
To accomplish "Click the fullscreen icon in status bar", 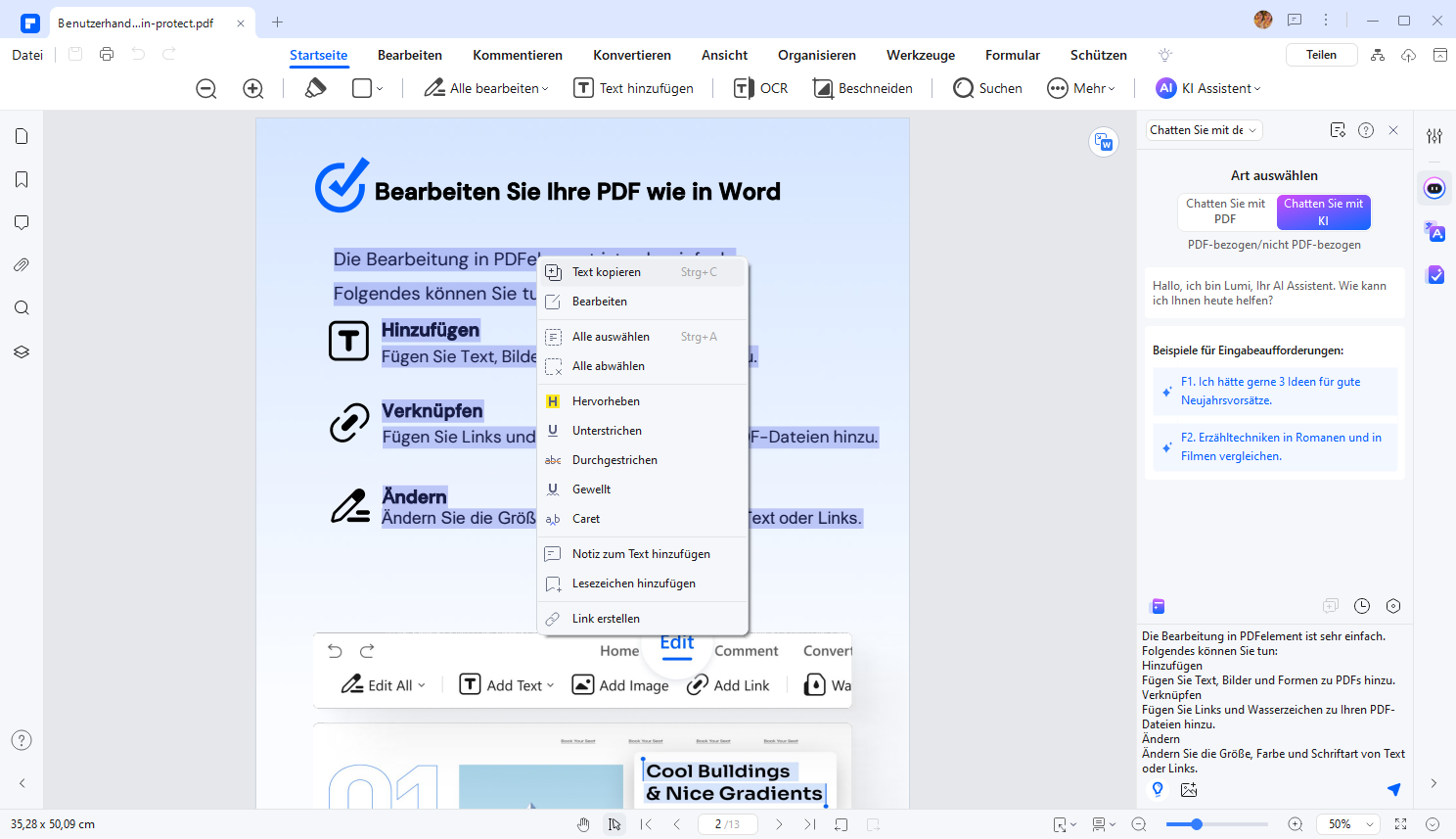I will coord(1401,824).
